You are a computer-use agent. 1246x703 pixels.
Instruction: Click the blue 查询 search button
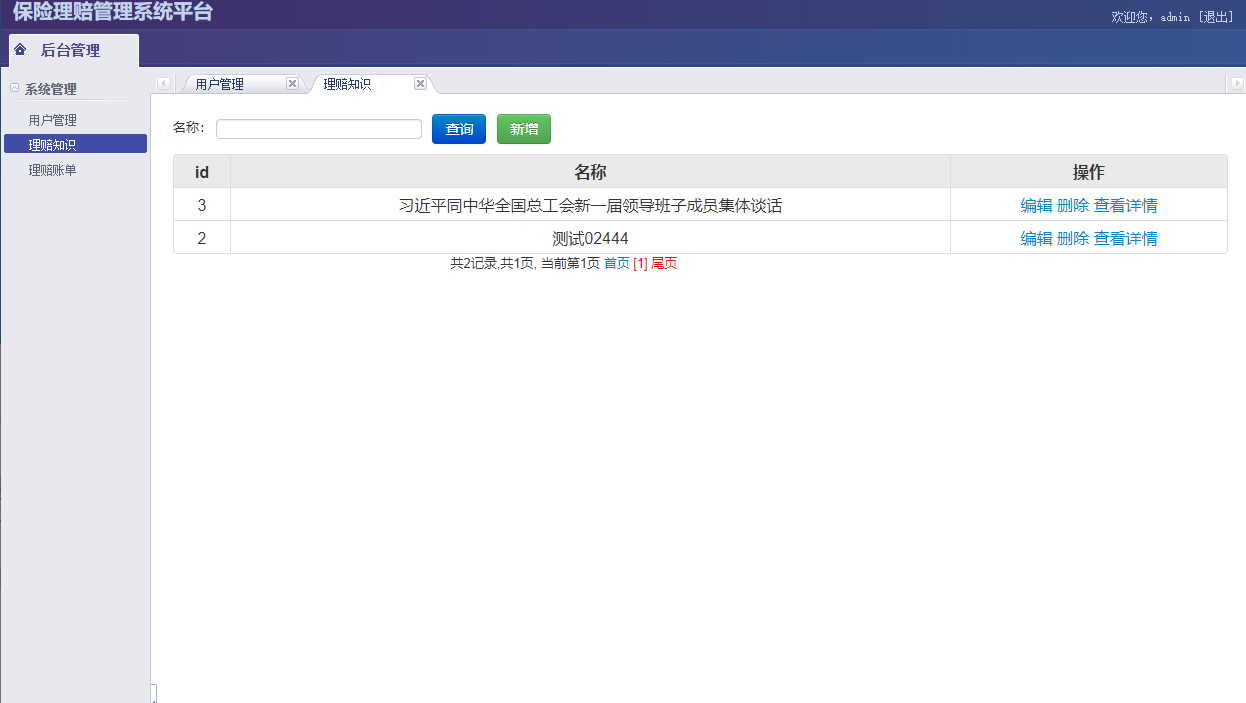pyautogui.click(x=458, y=128)
